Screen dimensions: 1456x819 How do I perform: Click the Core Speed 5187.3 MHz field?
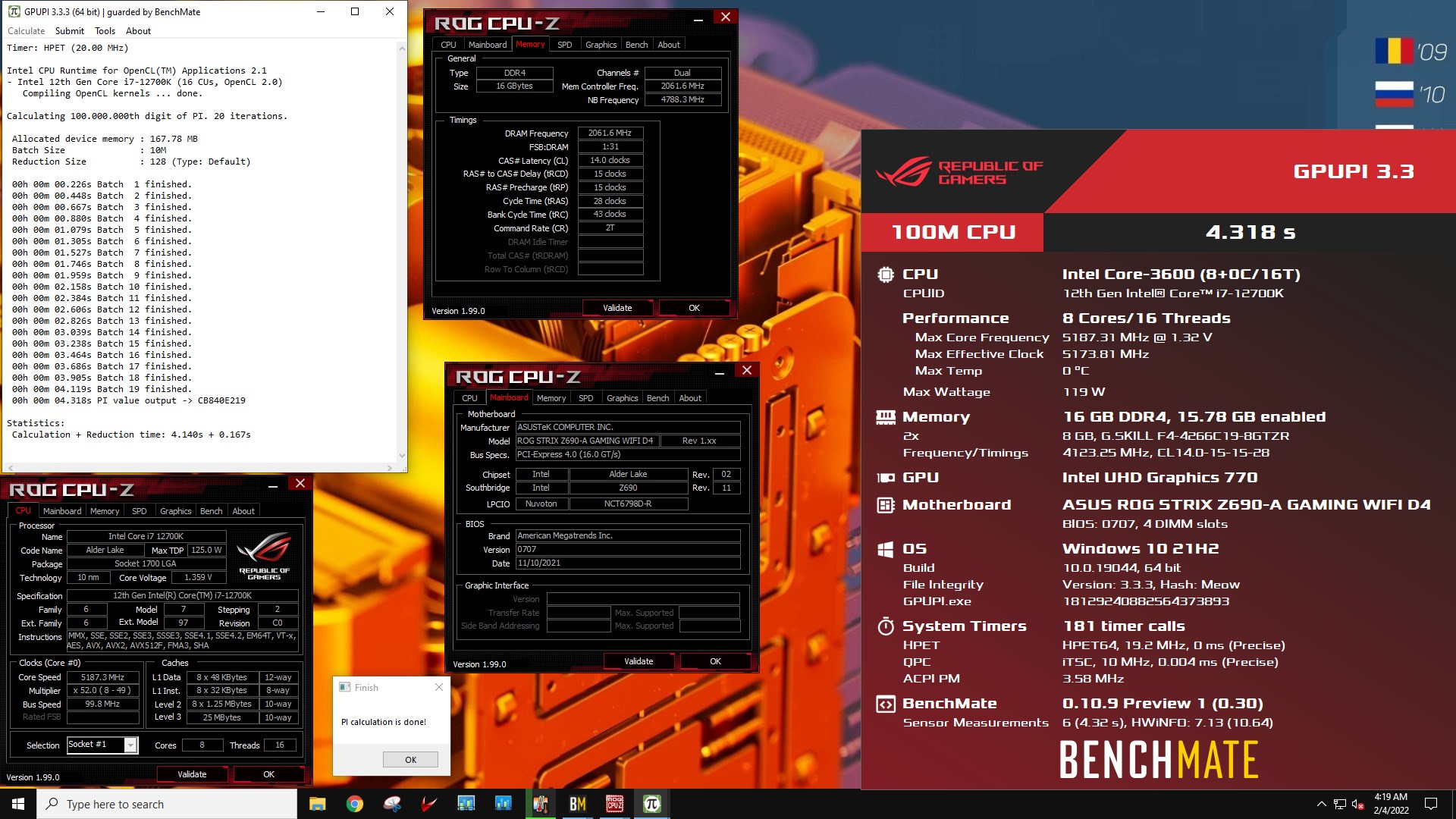click(x=102, y=677)
